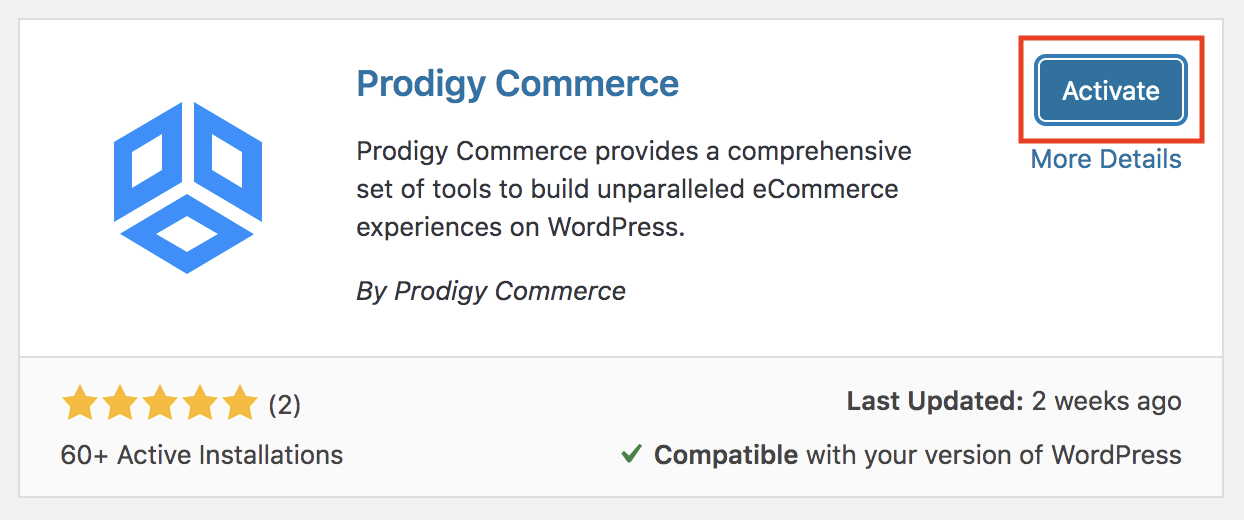The height and width of the screenshot is (520, 1244).
Task: Click the description line starting with Prodigy Commerce provides
Action: click(x=634, y=152)
